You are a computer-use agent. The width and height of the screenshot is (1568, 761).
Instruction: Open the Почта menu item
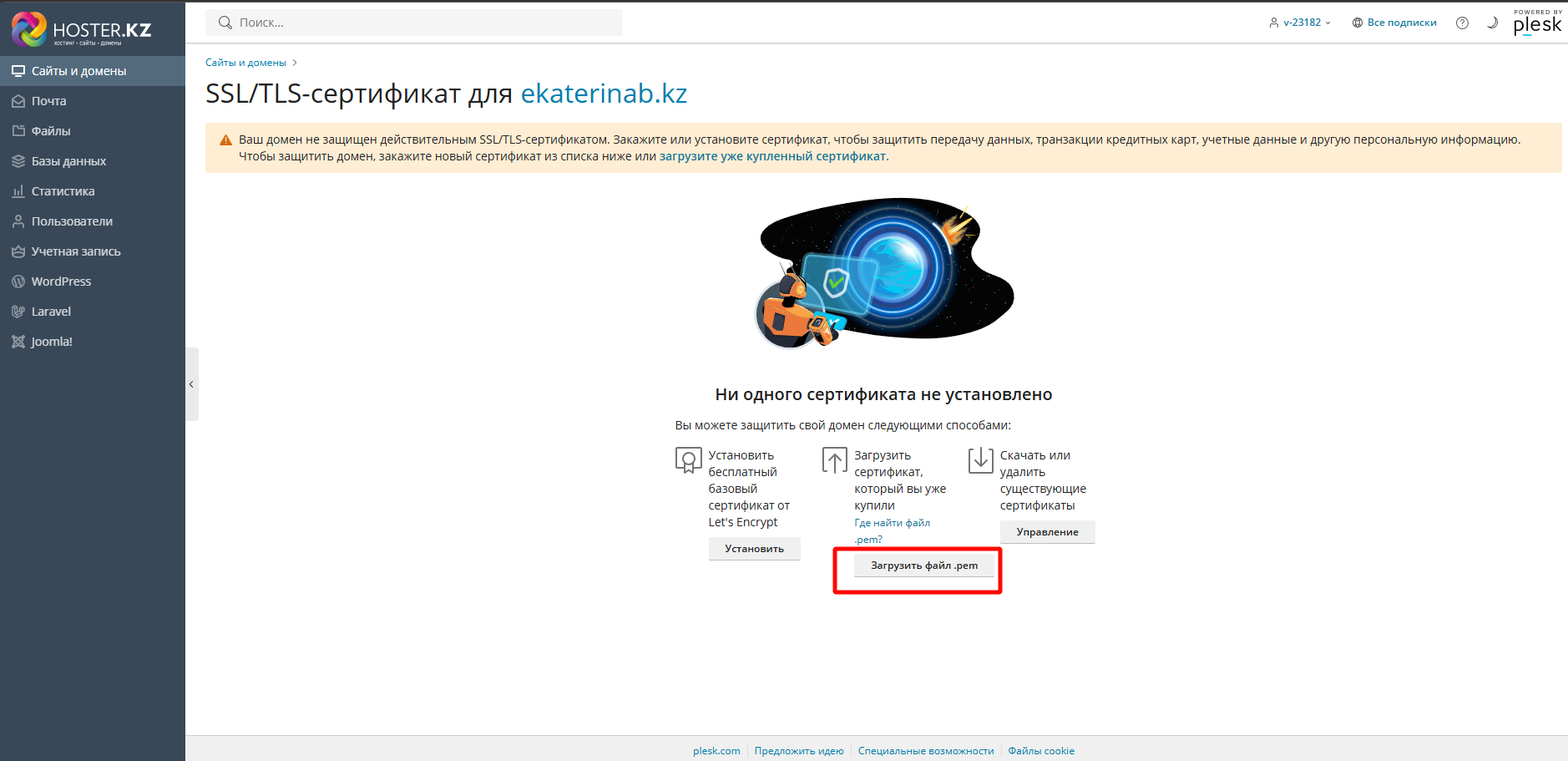tap(48, 101)
